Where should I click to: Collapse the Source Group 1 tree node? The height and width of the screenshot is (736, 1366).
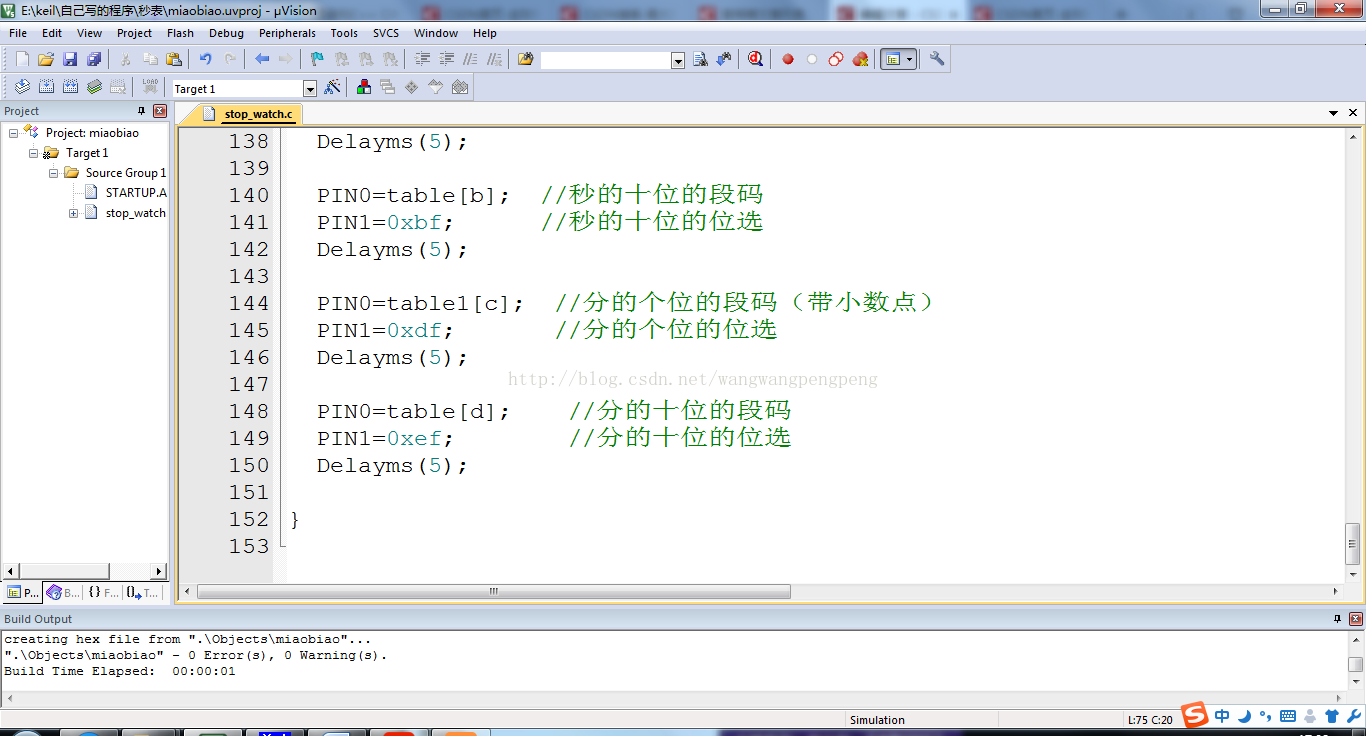(x=54, y=173)
